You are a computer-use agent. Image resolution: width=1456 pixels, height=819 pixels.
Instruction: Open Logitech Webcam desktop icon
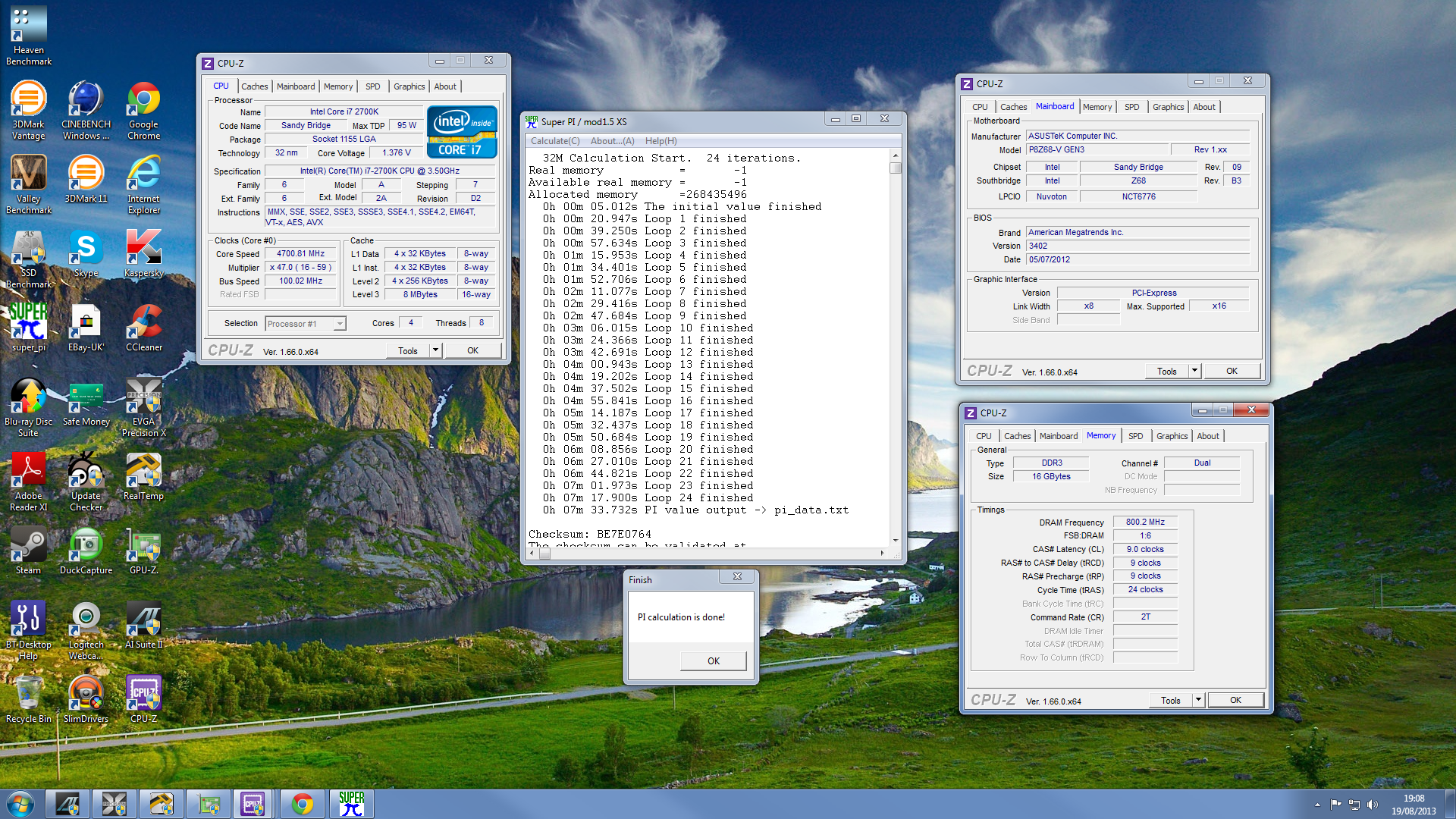coord(86,631)
